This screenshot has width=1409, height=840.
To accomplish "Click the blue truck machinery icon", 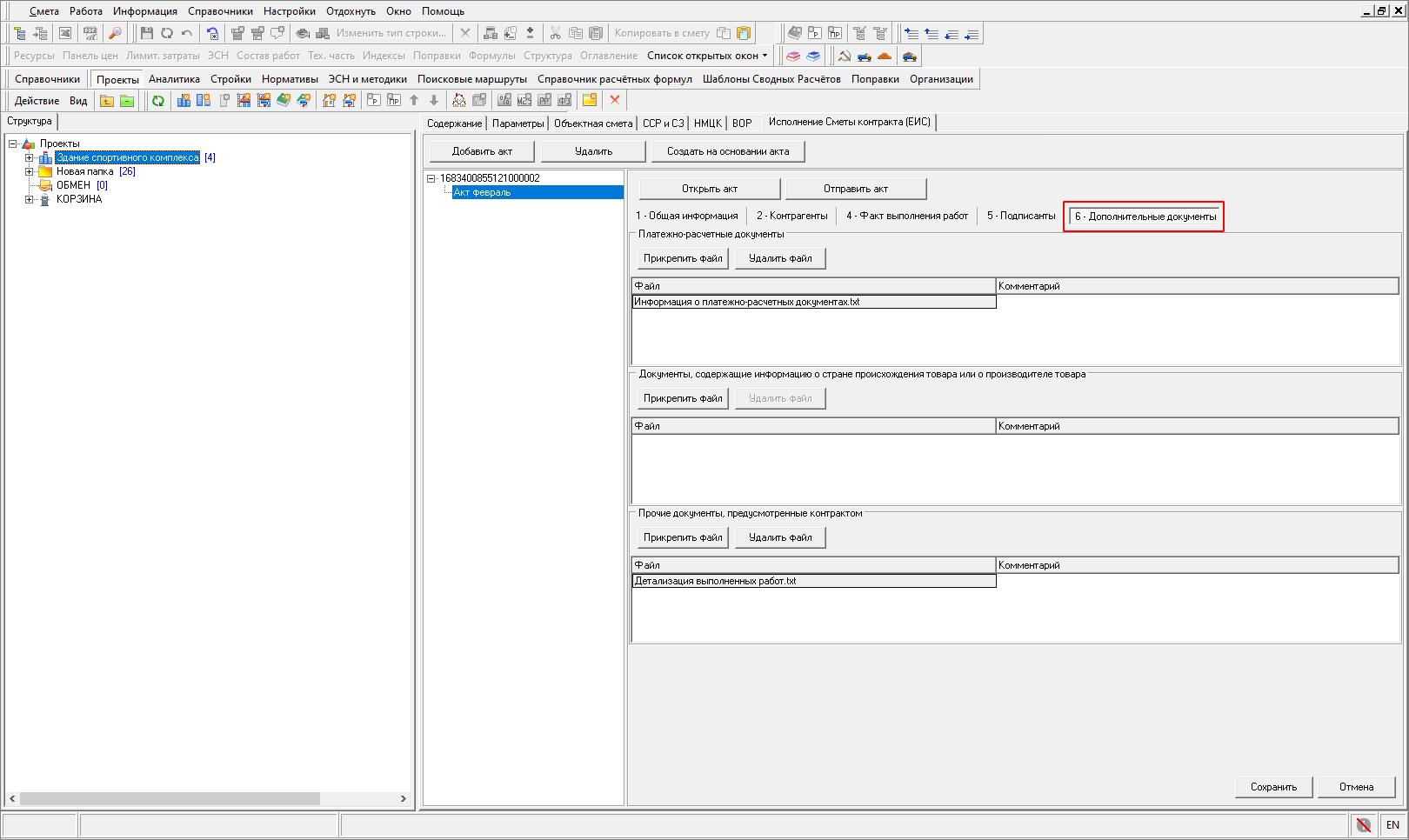I will click(x=864, y=56).
